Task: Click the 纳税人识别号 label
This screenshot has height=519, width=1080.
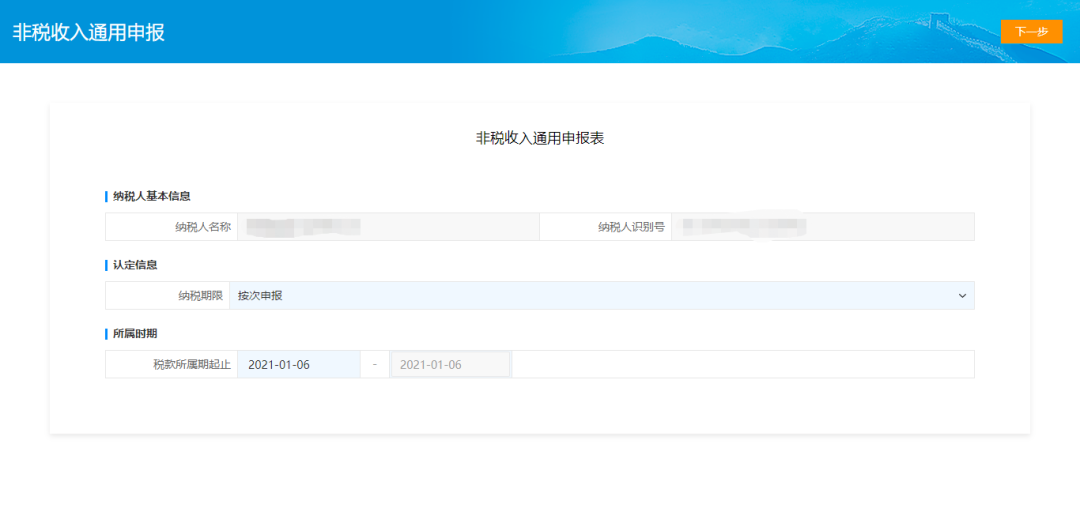Action: tap(632, 226)
